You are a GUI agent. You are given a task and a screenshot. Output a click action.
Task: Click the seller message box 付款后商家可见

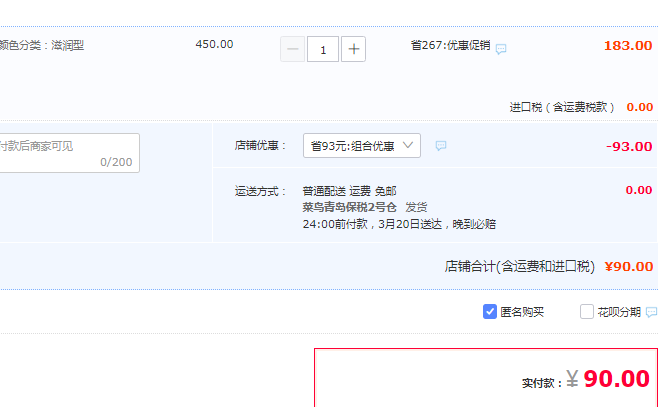[x=69, y=153]
